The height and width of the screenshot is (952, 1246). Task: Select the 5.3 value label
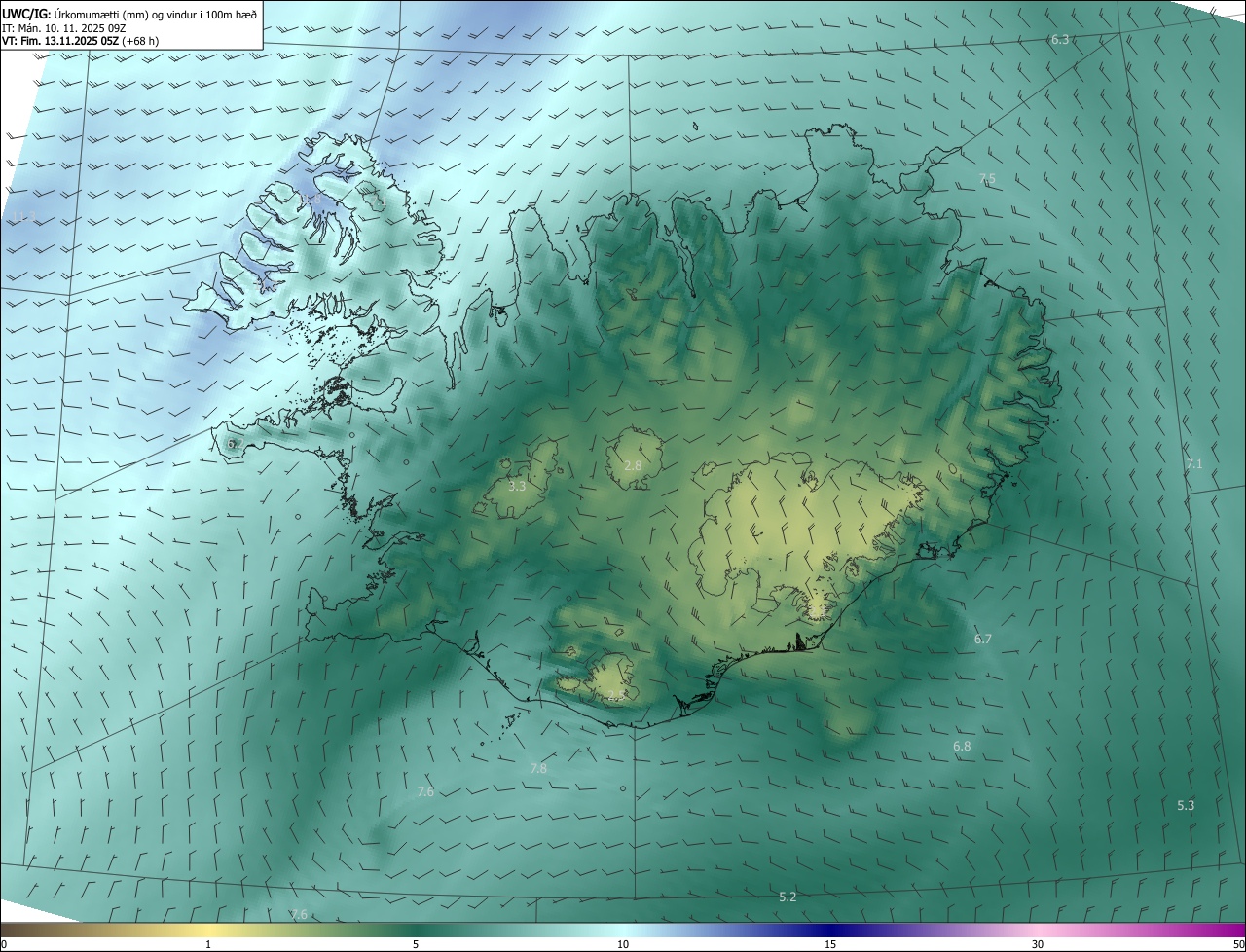1186,806
